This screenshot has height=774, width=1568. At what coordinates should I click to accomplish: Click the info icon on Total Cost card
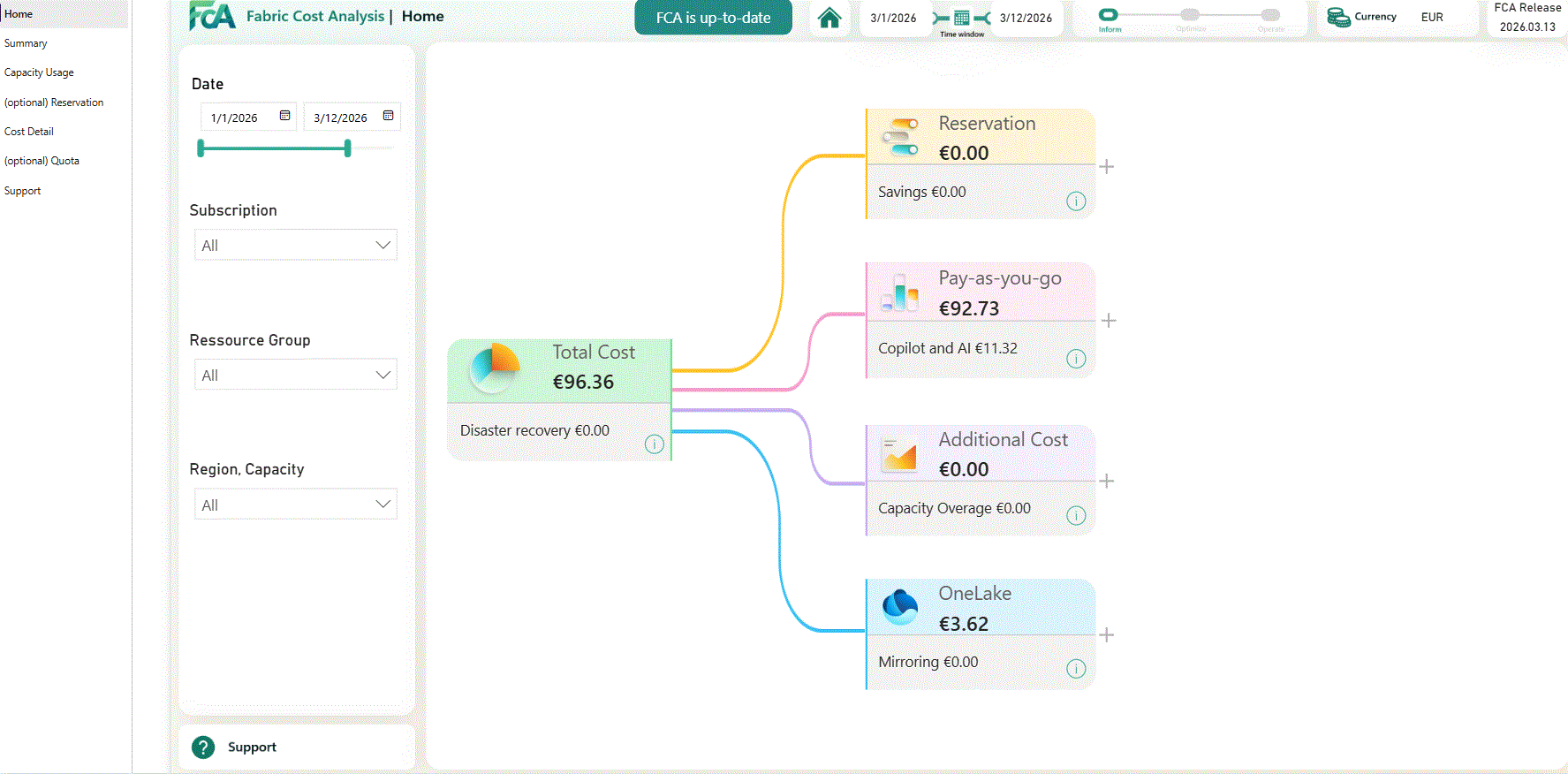point(654,444)
